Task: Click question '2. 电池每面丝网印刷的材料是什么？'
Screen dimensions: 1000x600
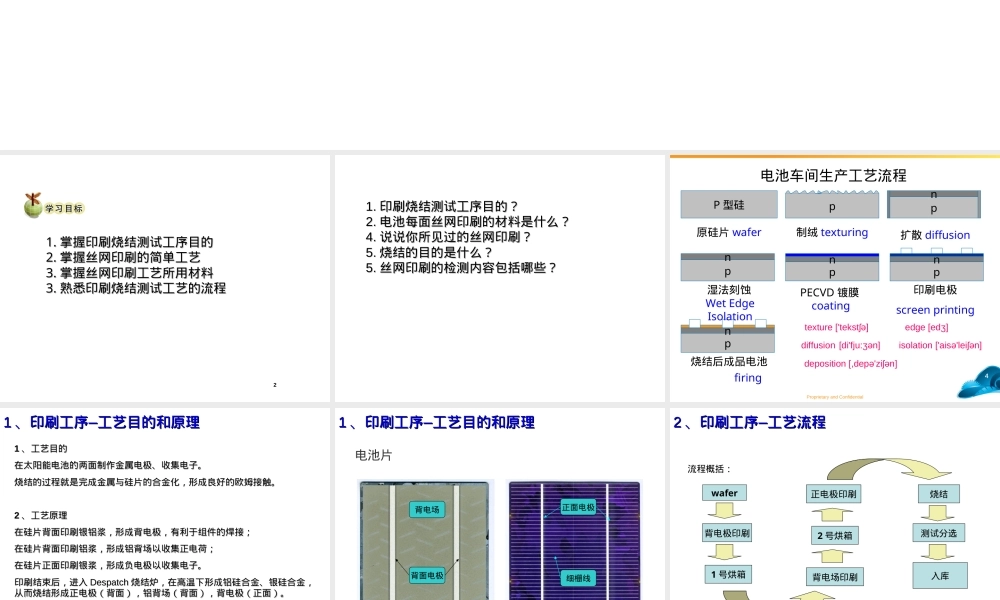Action: 467,222
